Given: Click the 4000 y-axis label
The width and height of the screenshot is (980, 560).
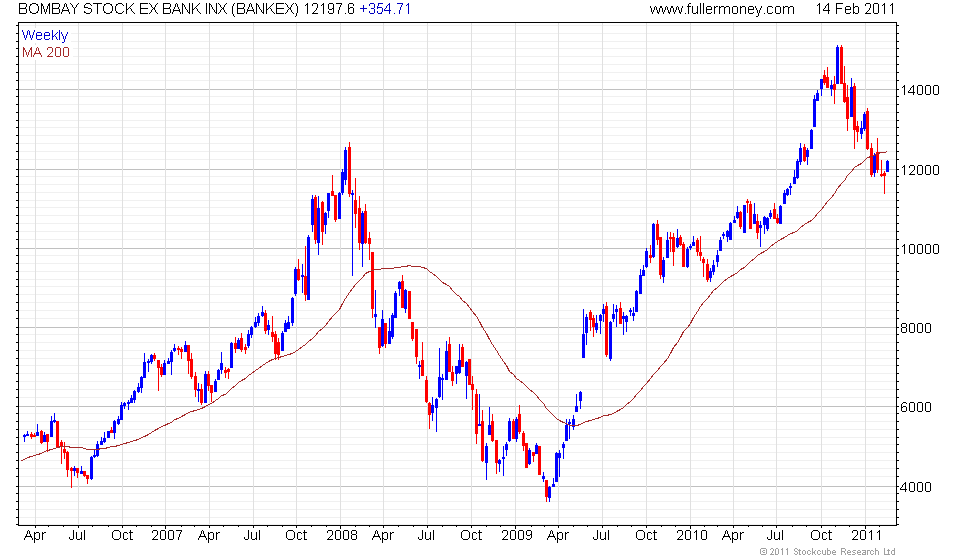Looking at the screenshot, I should click(916, 487).
